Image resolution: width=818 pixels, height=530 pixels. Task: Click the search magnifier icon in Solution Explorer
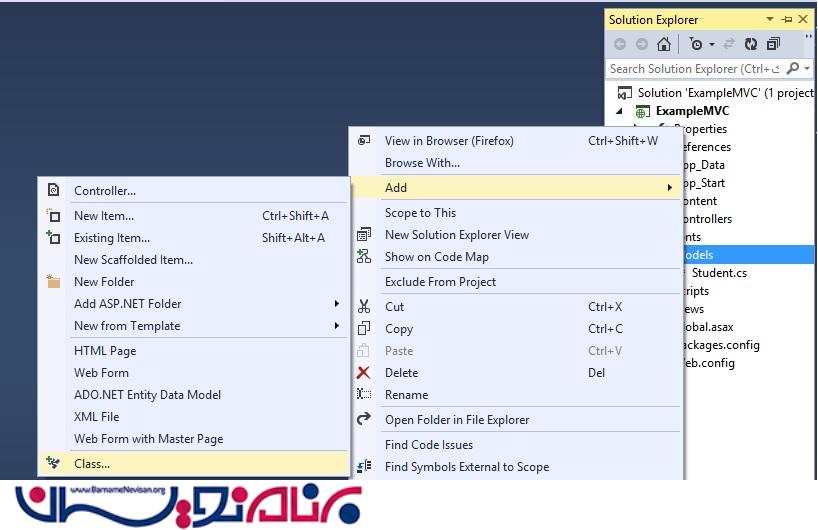coord(792,68)
